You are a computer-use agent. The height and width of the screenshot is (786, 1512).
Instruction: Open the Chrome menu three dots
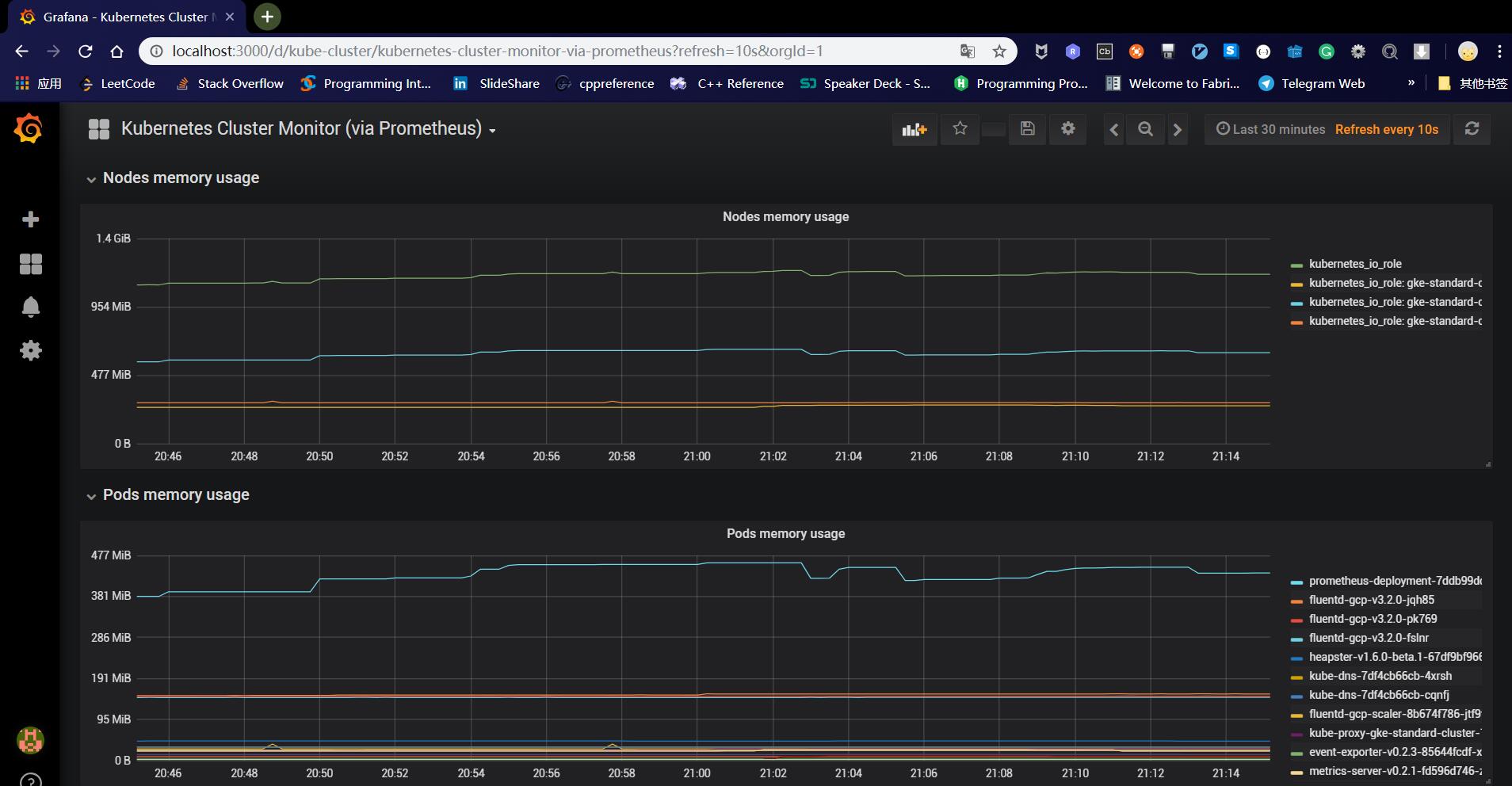(1499, 52)
